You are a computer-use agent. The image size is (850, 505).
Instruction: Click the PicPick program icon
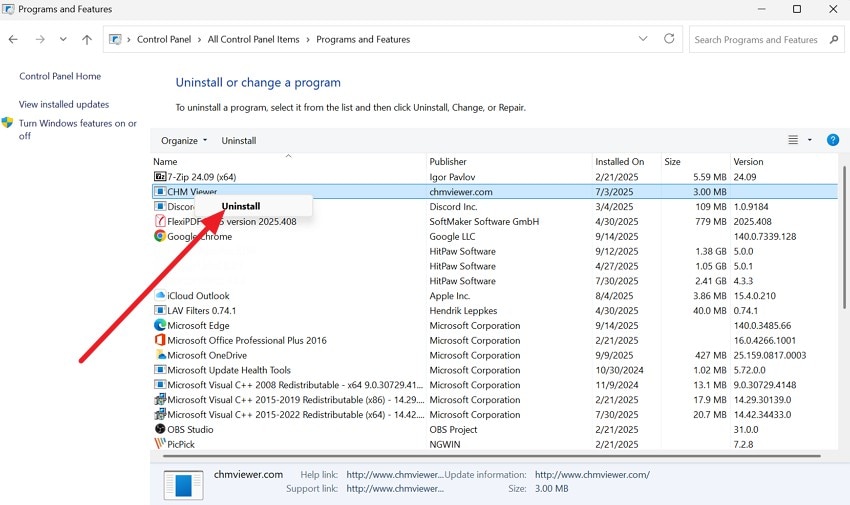click(160, 444)
